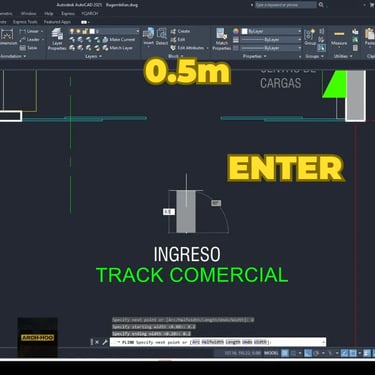Toggle layer on/off lightbulb in layer dropdown
Image resolution: width=375 pixels, height=375 pixels.
(x=72, y=31)
